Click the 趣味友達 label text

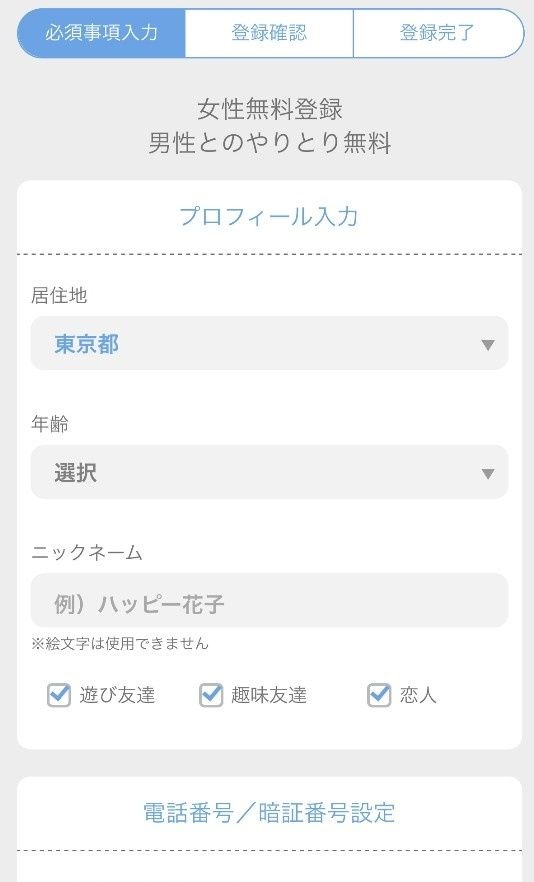click(x=269, y=695)
